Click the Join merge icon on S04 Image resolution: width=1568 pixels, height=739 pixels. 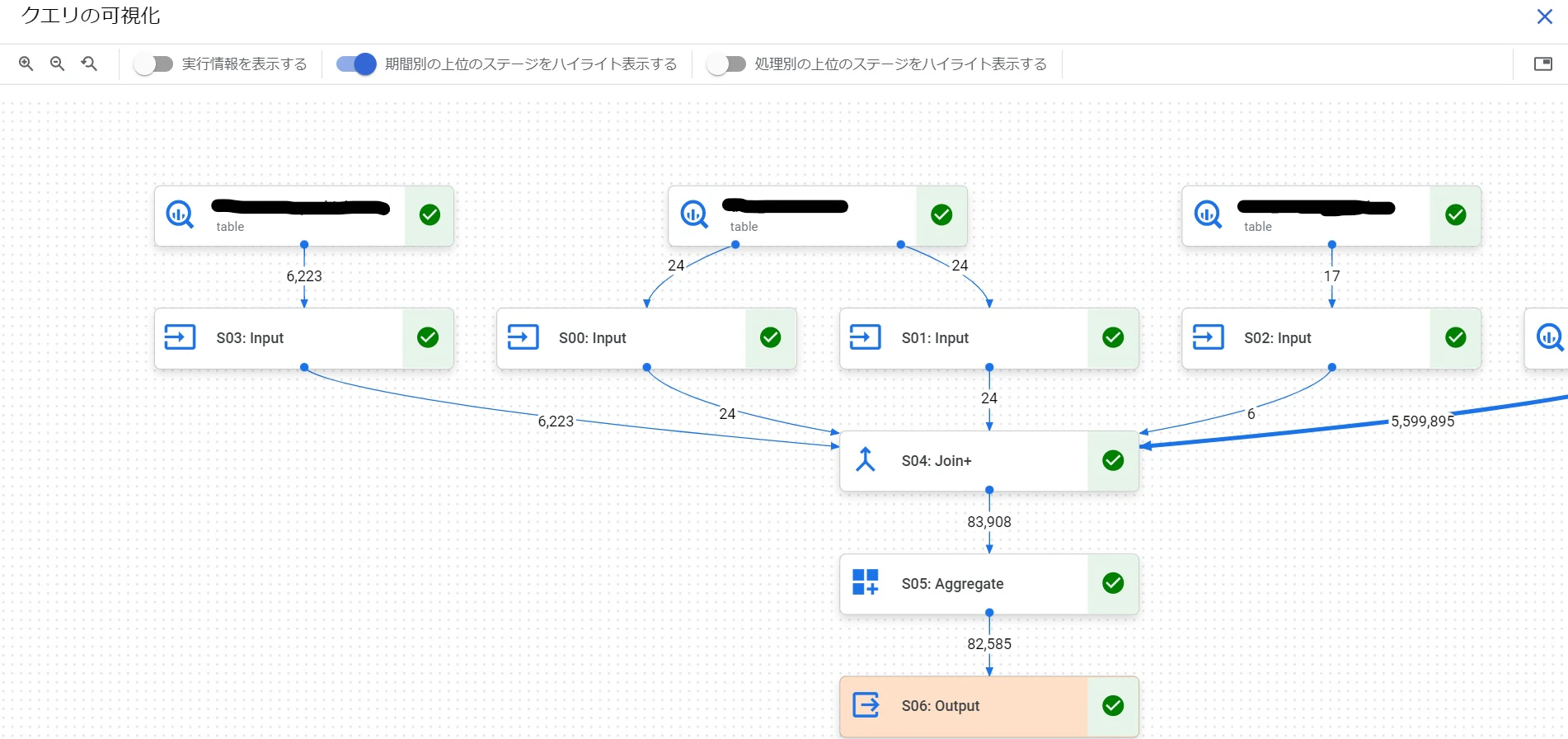point(865,459)
